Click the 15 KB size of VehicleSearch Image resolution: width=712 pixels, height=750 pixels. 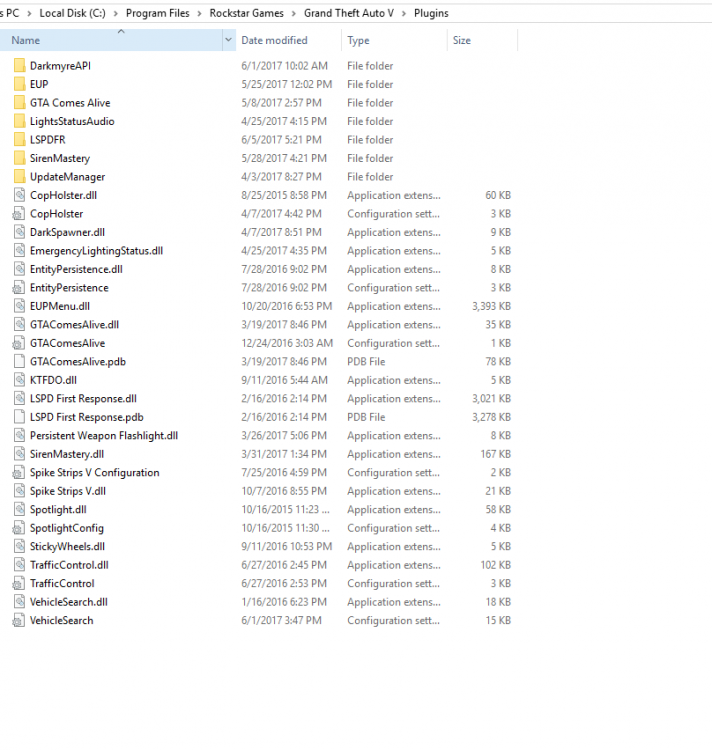click(498, 620)
